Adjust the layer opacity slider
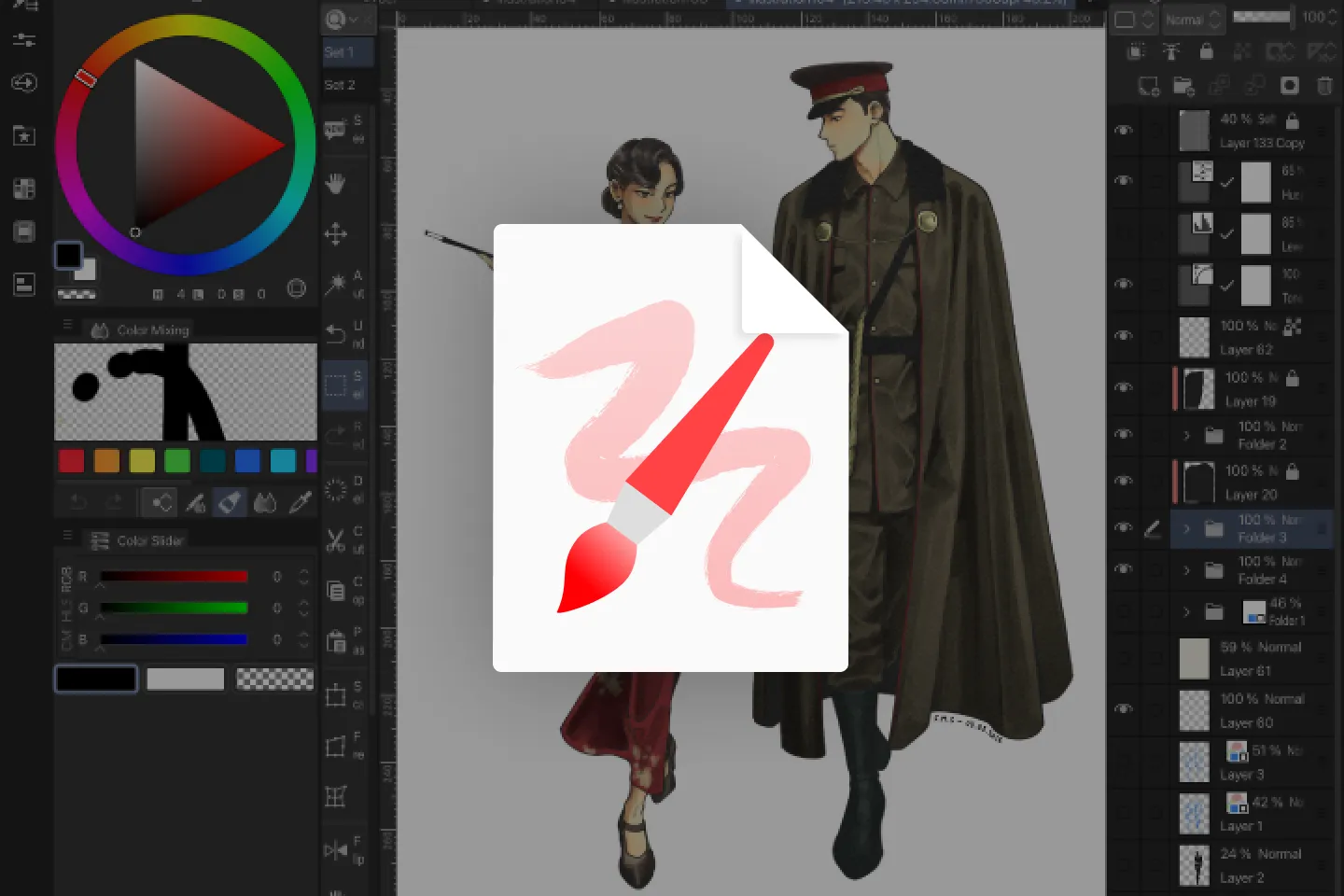The height and width of the screenshot is (896, 1344). 1263,17
